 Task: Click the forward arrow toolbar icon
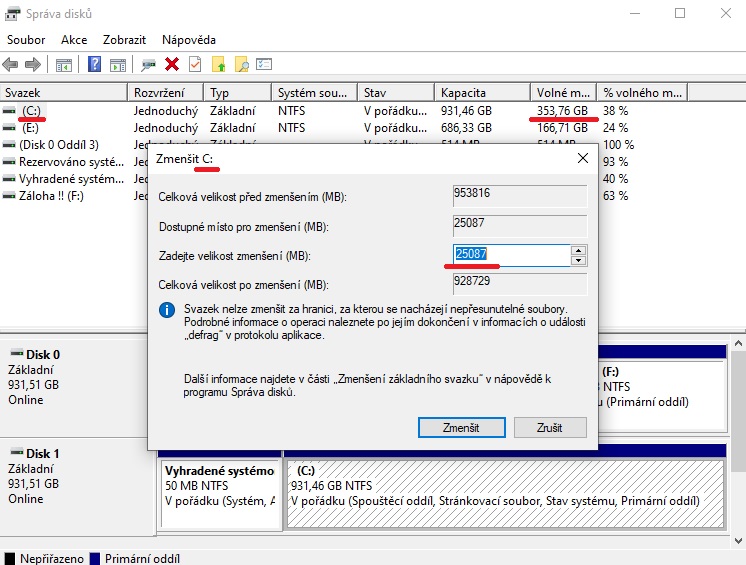point(32,64)
